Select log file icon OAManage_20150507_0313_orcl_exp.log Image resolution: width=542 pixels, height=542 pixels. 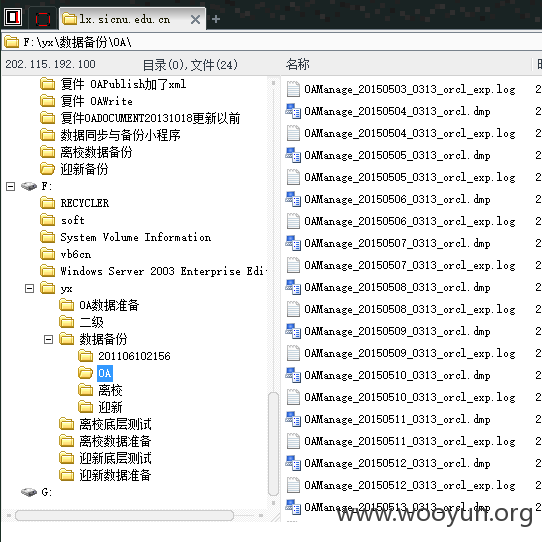coord(293,265)
